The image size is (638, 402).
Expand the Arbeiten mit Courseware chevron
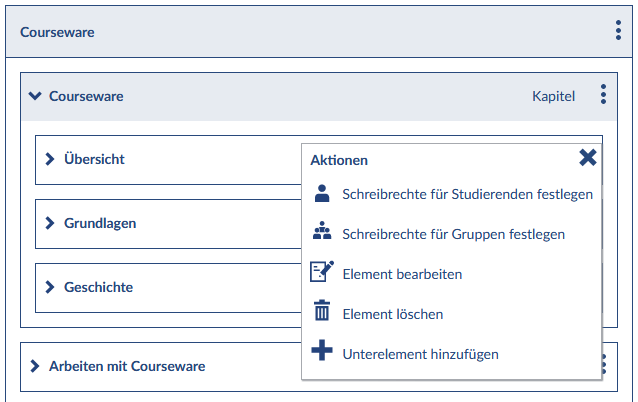coord(35,366)
